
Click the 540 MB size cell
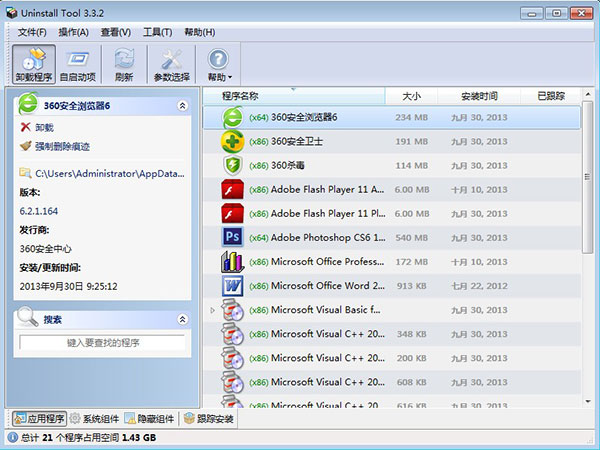pos(412,238)
